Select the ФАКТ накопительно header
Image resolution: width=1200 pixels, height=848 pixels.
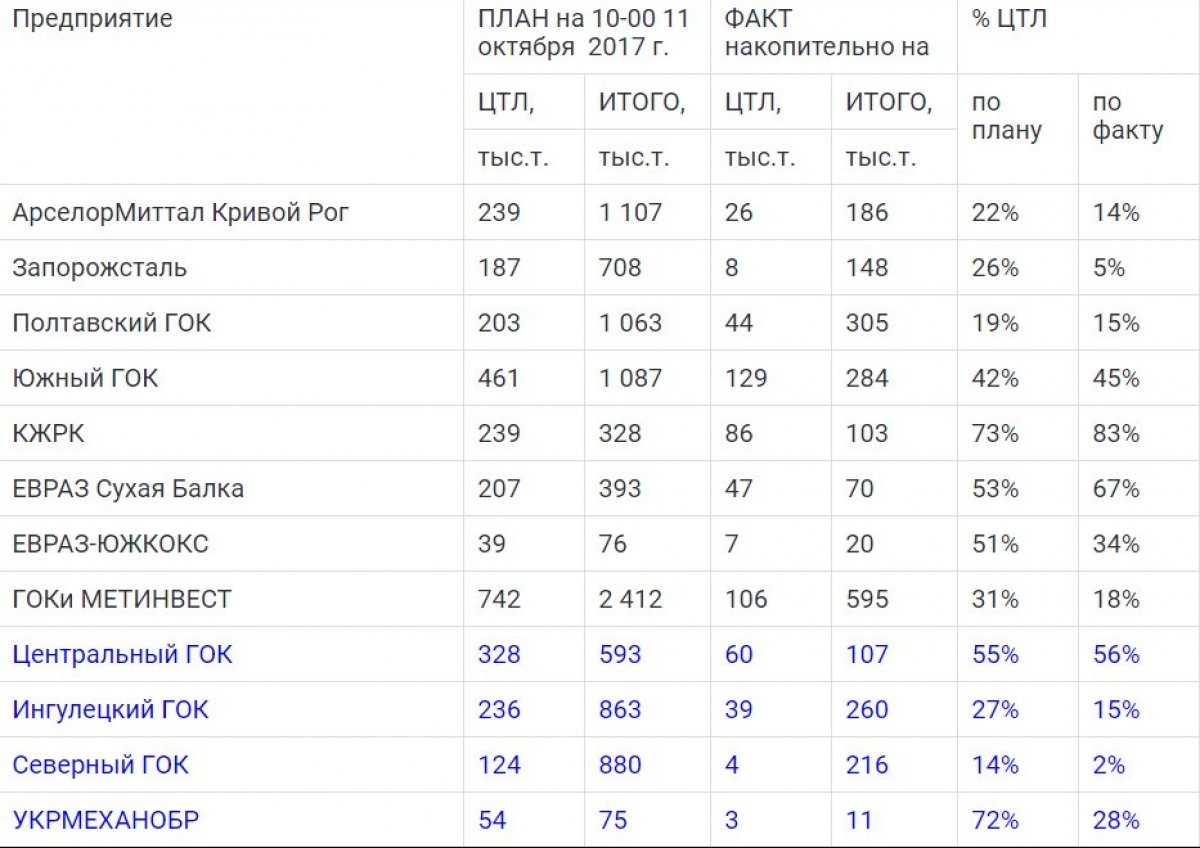coord(827,32)
